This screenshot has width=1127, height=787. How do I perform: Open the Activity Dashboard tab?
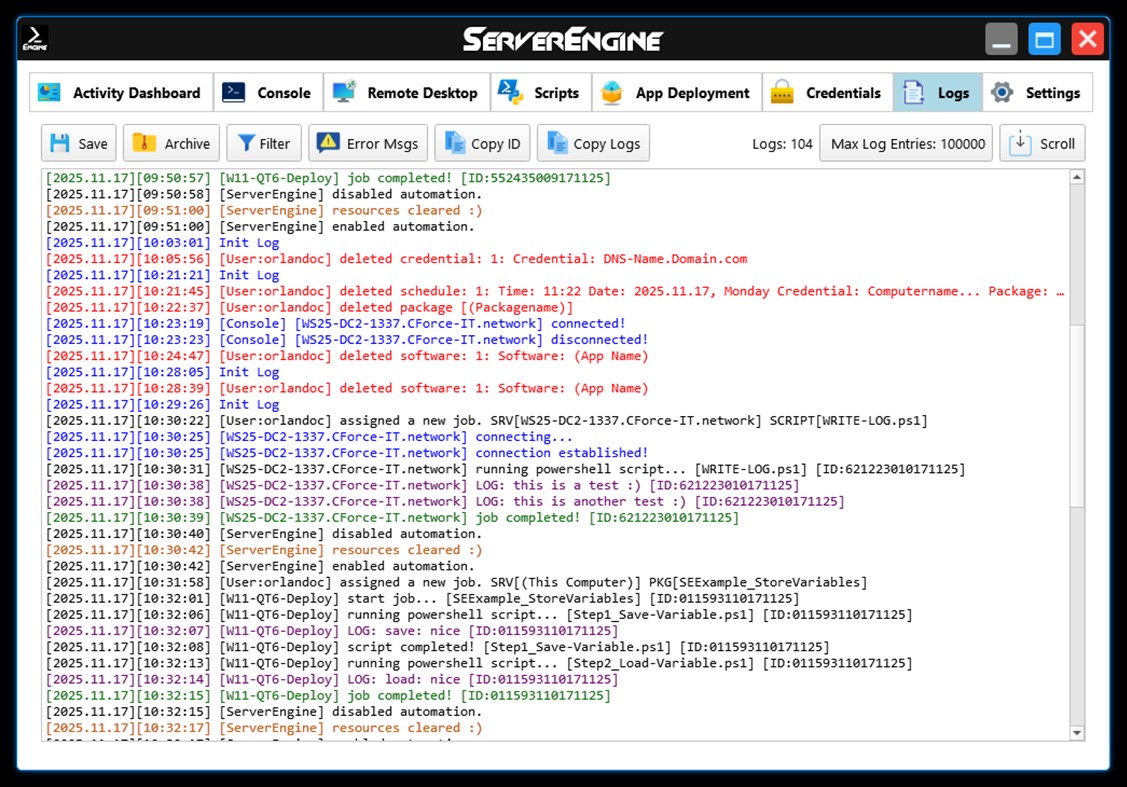coord(120,92)
